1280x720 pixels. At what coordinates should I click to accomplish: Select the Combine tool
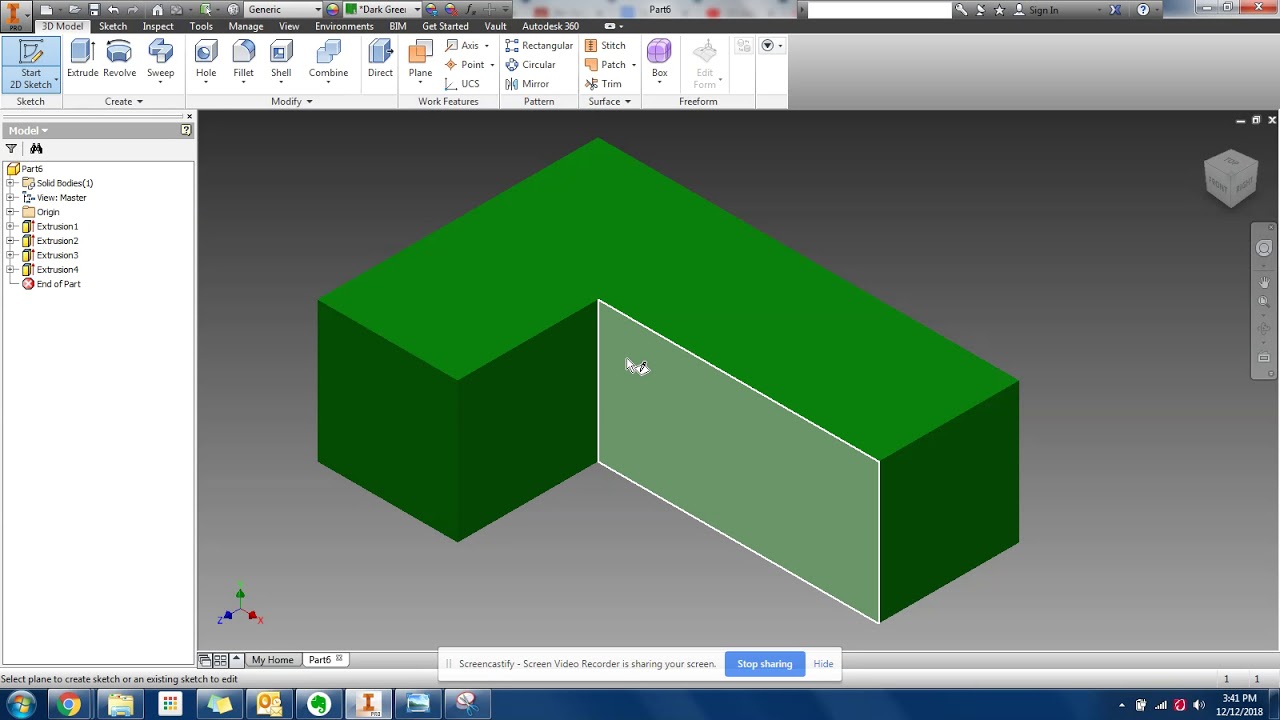point(328,59)
